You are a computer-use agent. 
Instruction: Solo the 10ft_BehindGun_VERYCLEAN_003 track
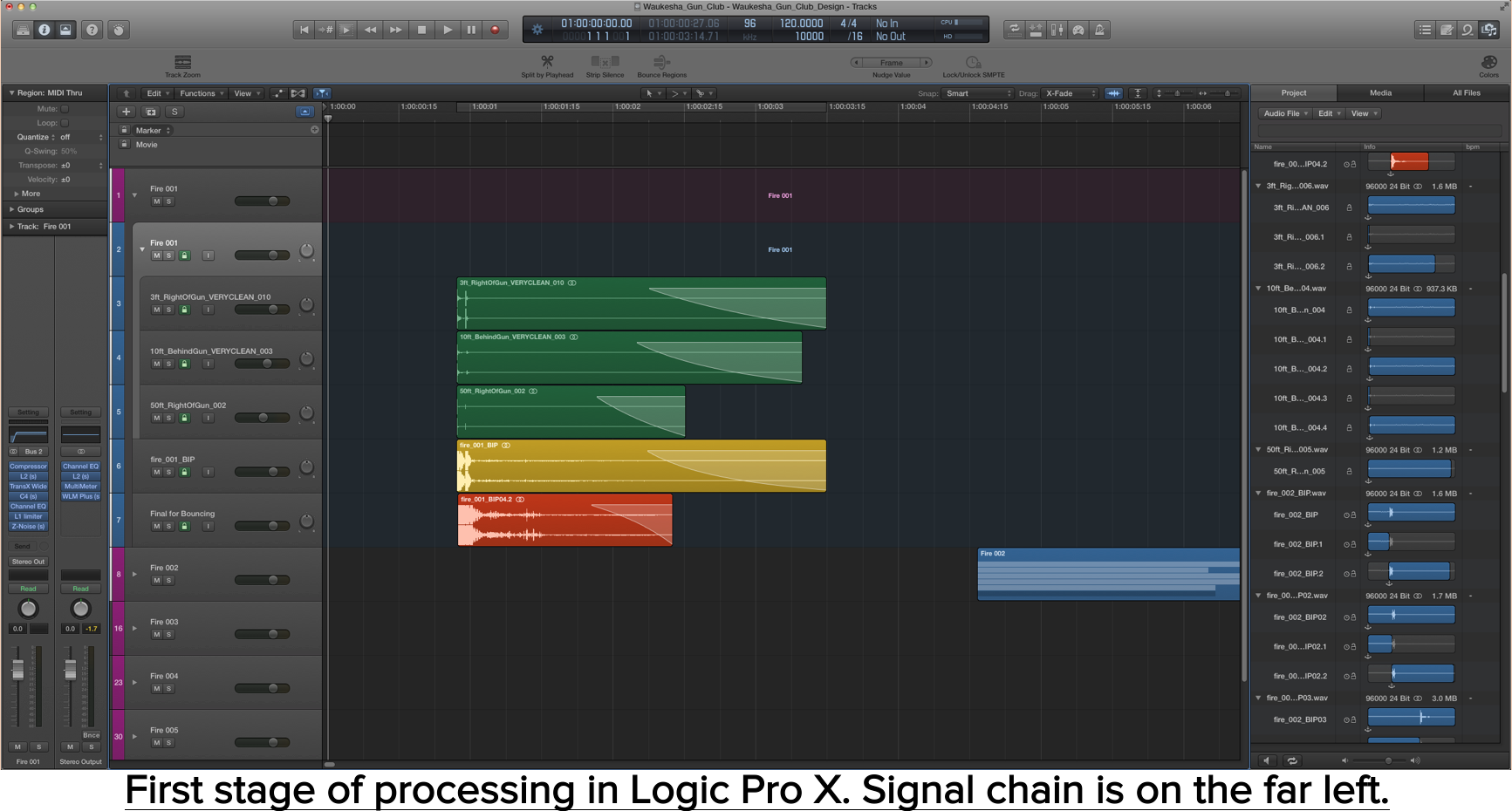coord(169,364)
